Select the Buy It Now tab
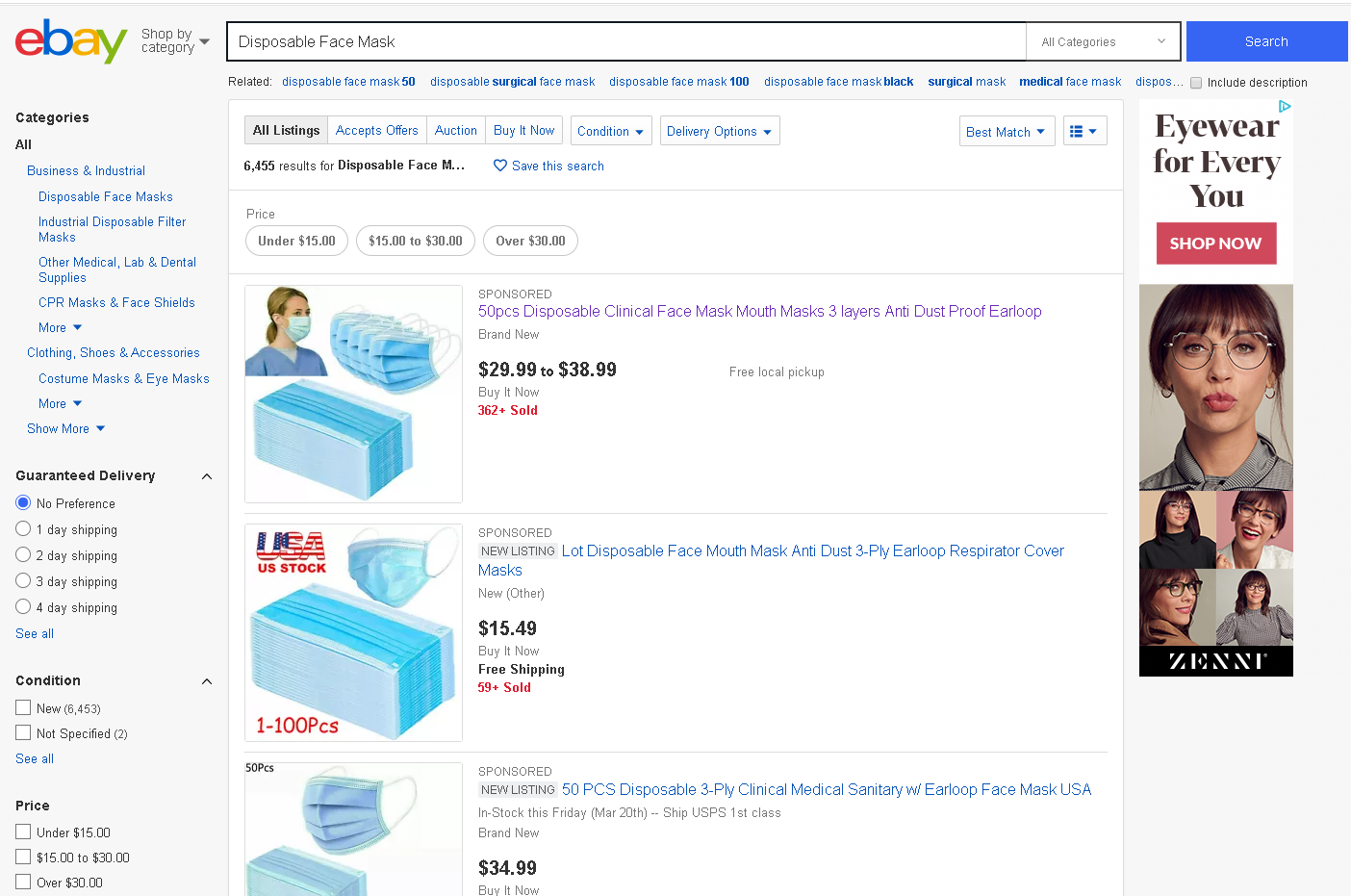 [523, 130]
